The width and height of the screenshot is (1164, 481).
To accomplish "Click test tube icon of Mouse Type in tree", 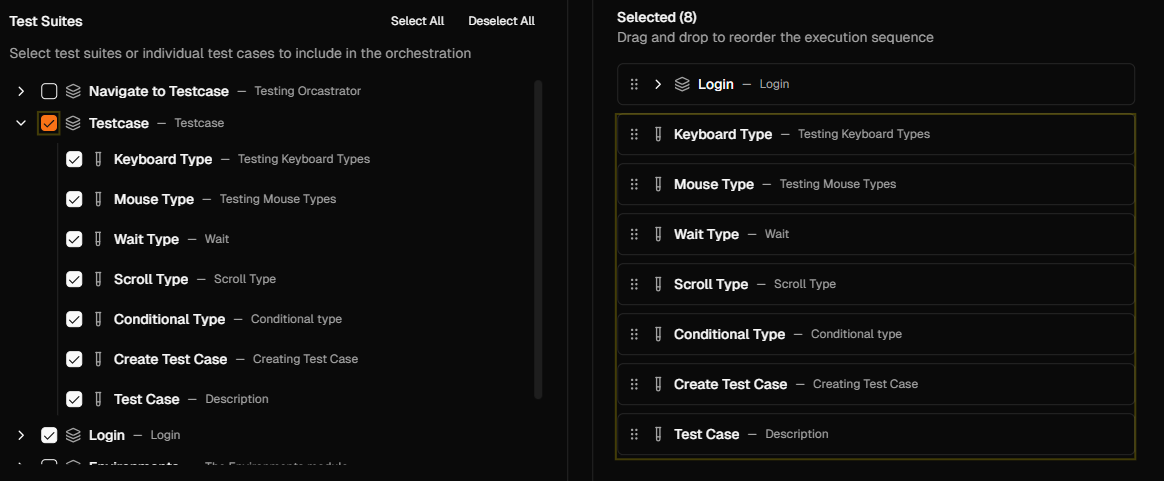I will 98,200.
